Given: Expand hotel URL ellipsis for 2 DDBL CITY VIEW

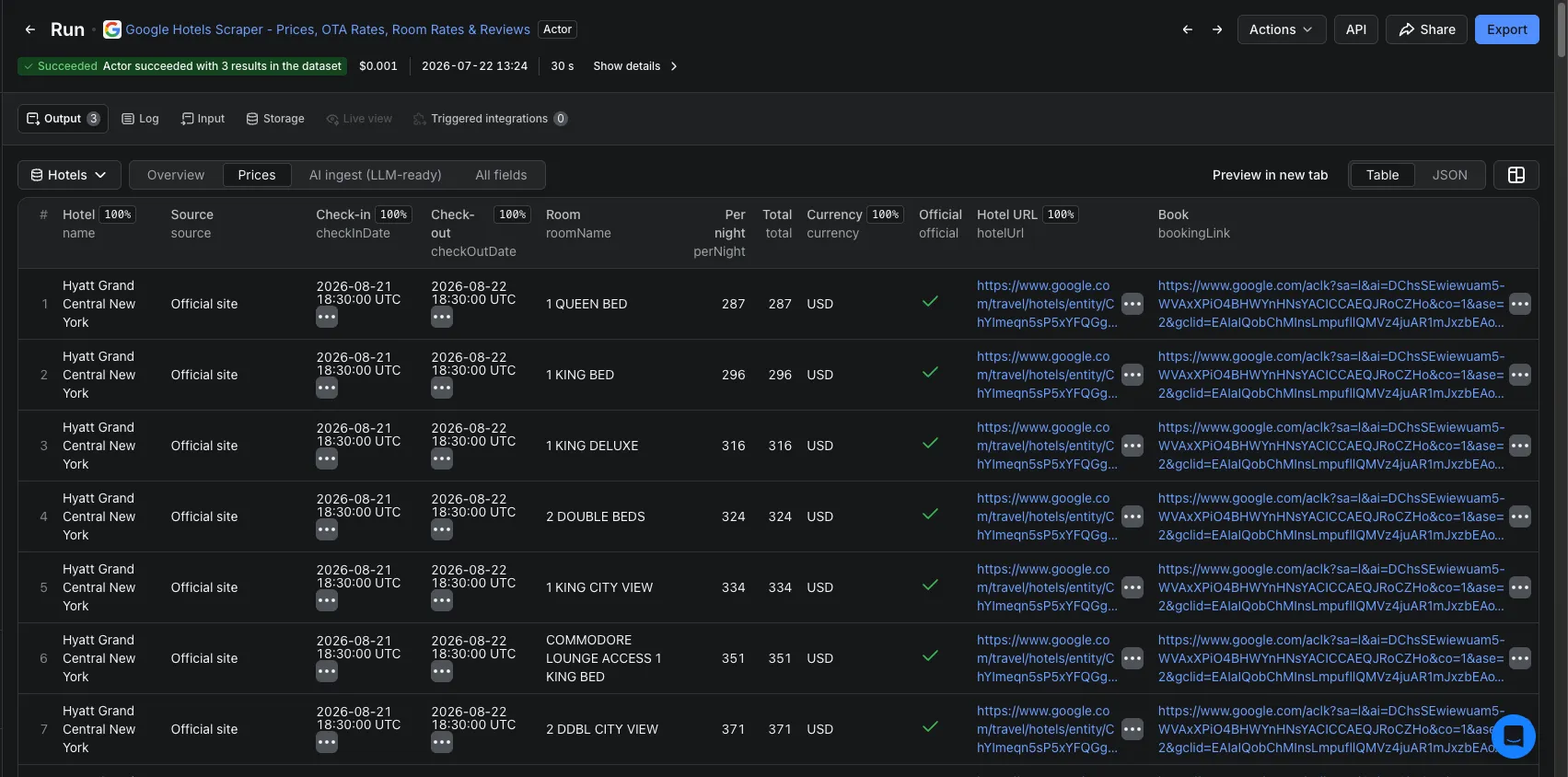Looking at the screenshot, I should pyautogui.click(x=1132, y=729).
